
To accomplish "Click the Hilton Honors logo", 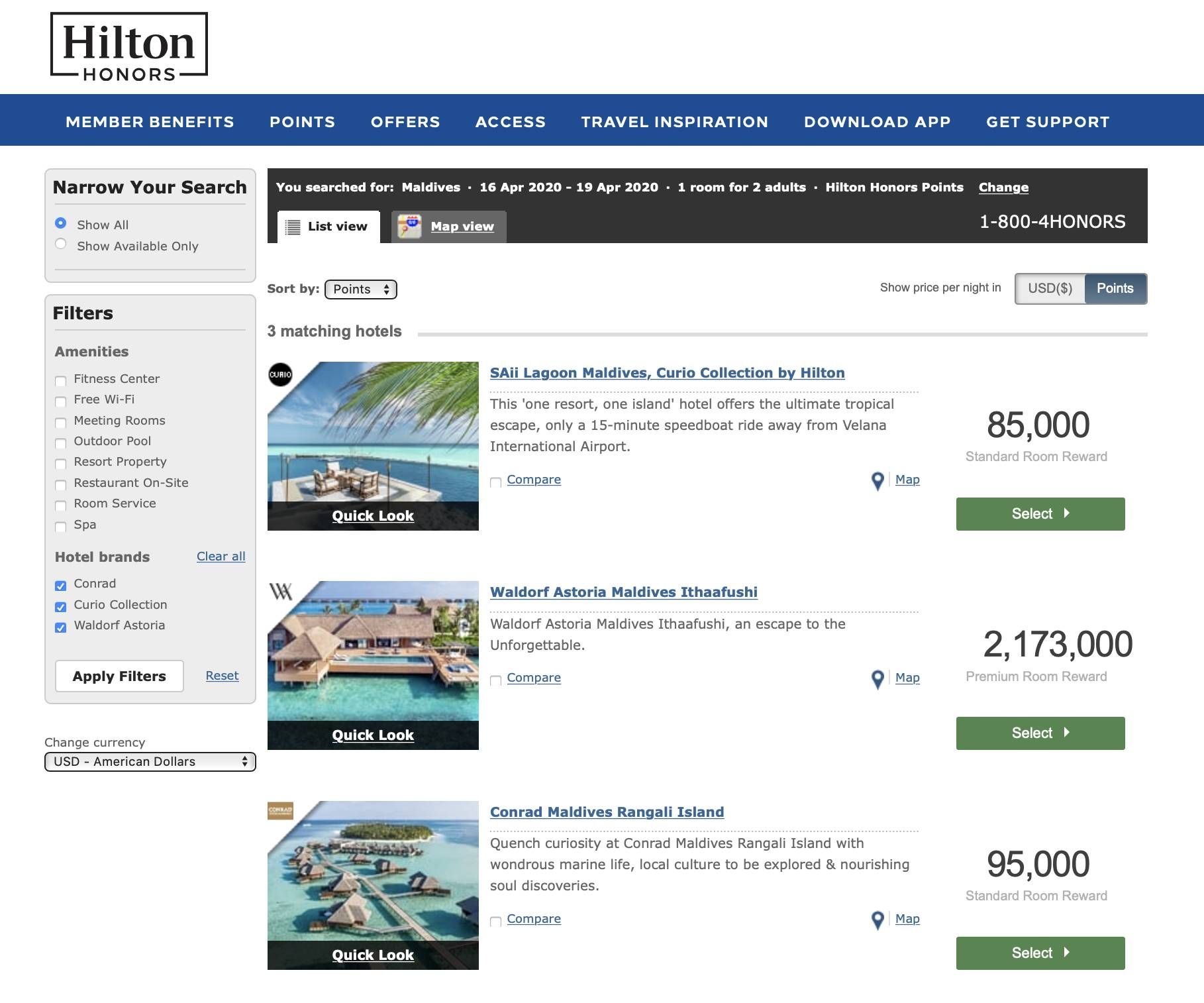I will coord(129,47).
